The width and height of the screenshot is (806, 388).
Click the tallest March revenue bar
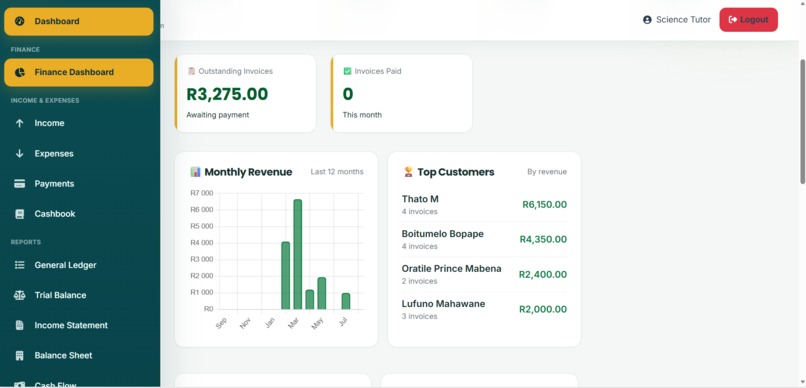(x=298, y=254)
